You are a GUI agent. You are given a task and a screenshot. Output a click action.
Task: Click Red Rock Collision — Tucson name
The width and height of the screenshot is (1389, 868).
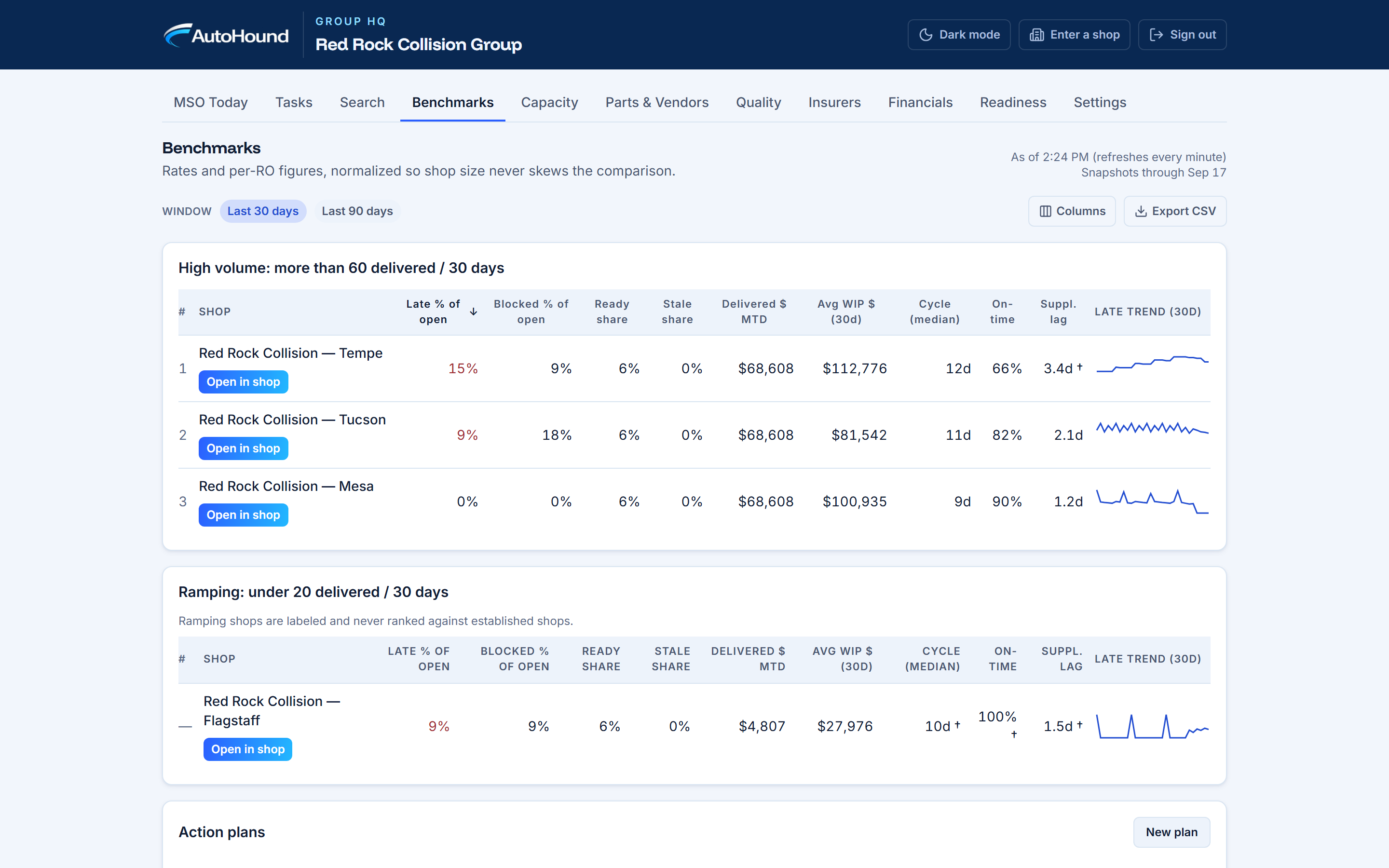(x=292, y=420)
